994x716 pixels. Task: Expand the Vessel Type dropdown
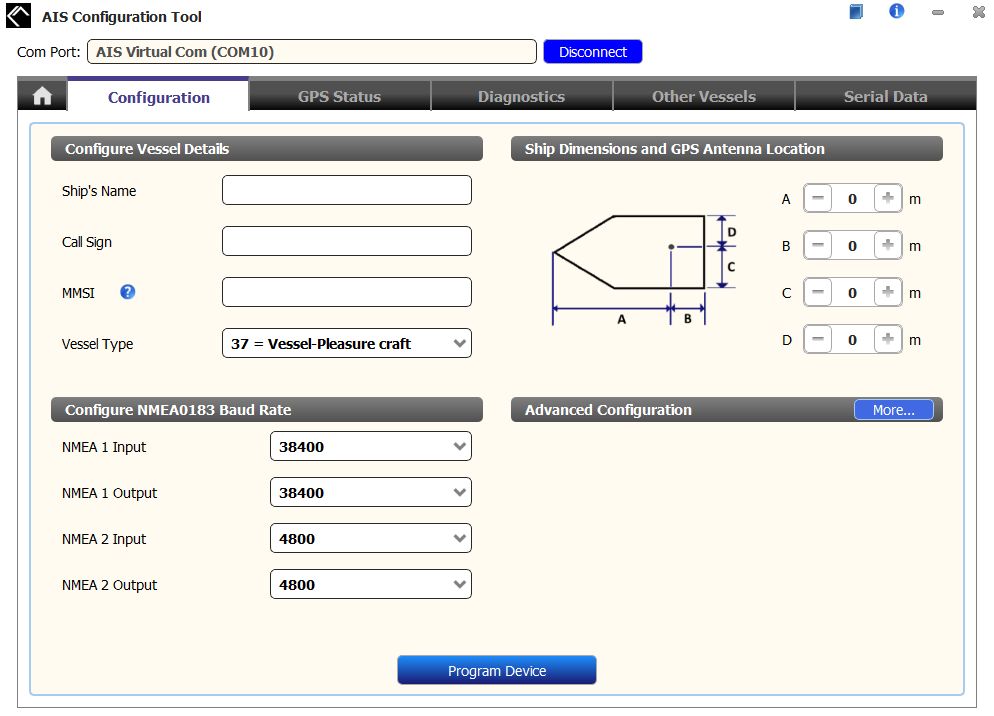coord(346,343)
